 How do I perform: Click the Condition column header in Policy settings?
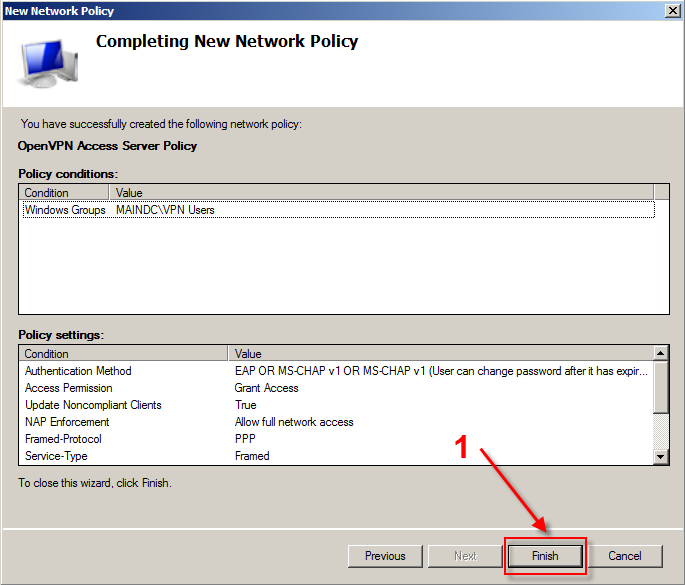[x=124, y=353]
